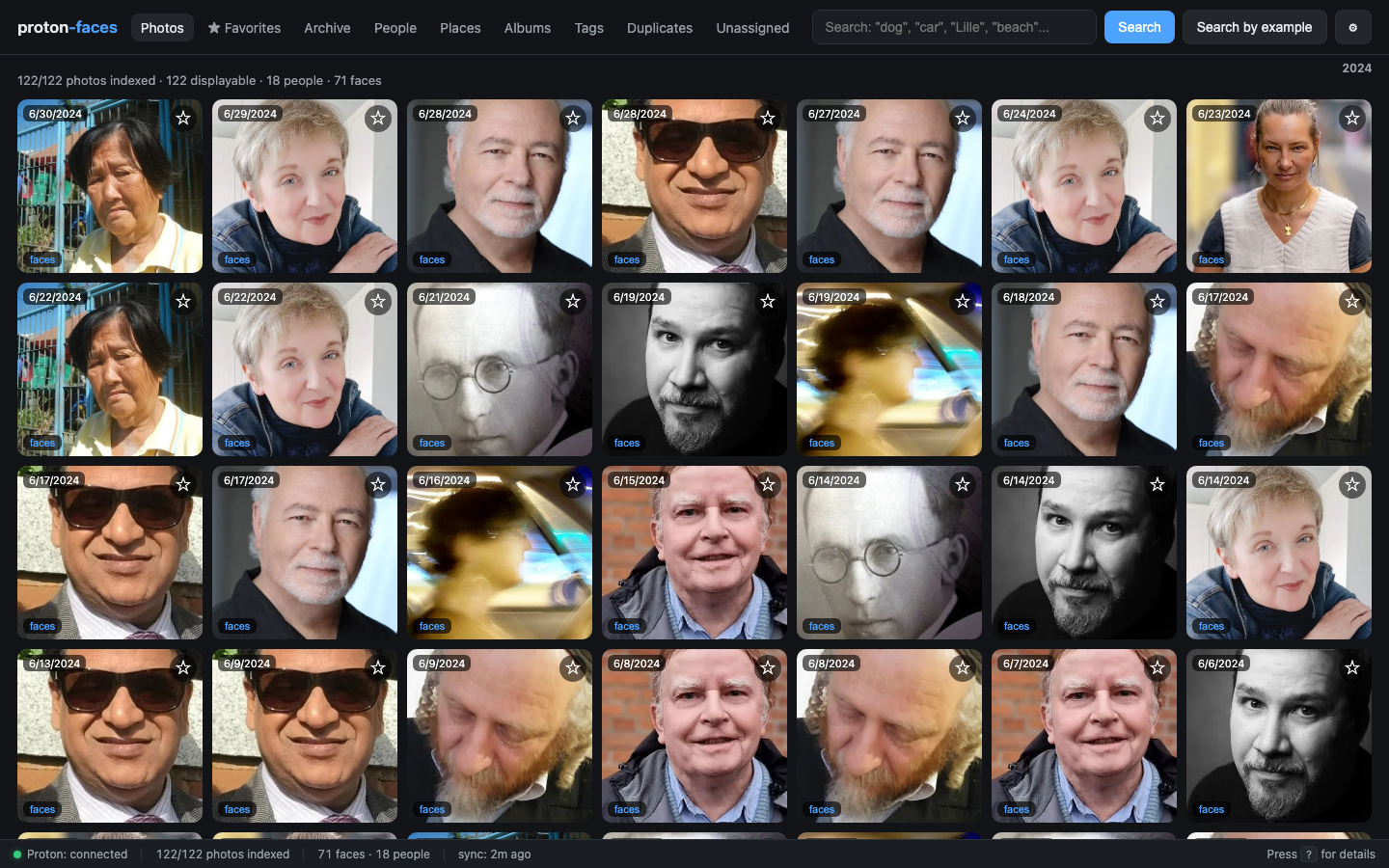
Task: Click "122/122 photos indexed" in the status bar
Action: coord(223,854)
